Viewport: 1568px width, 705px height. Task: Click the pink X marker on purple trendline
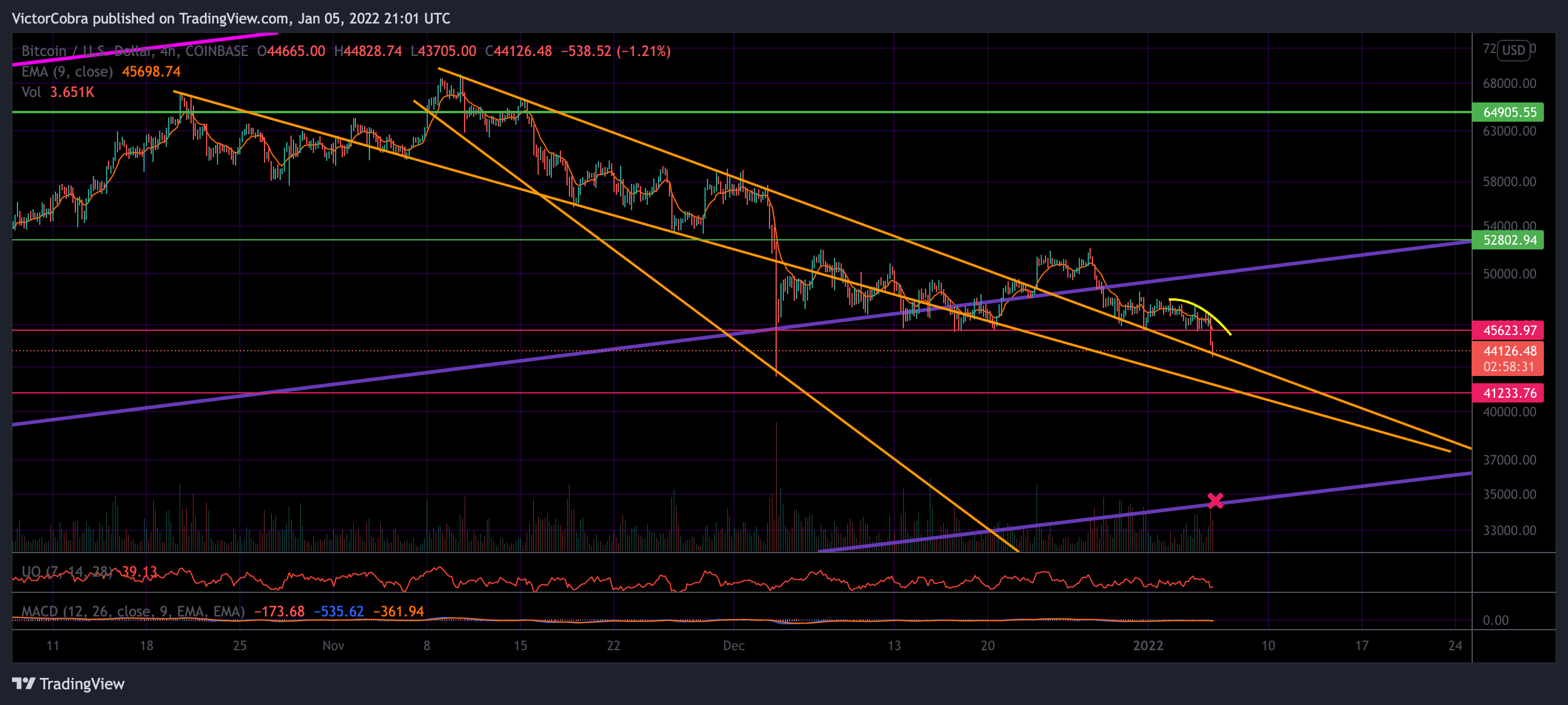coord(1215,501)
